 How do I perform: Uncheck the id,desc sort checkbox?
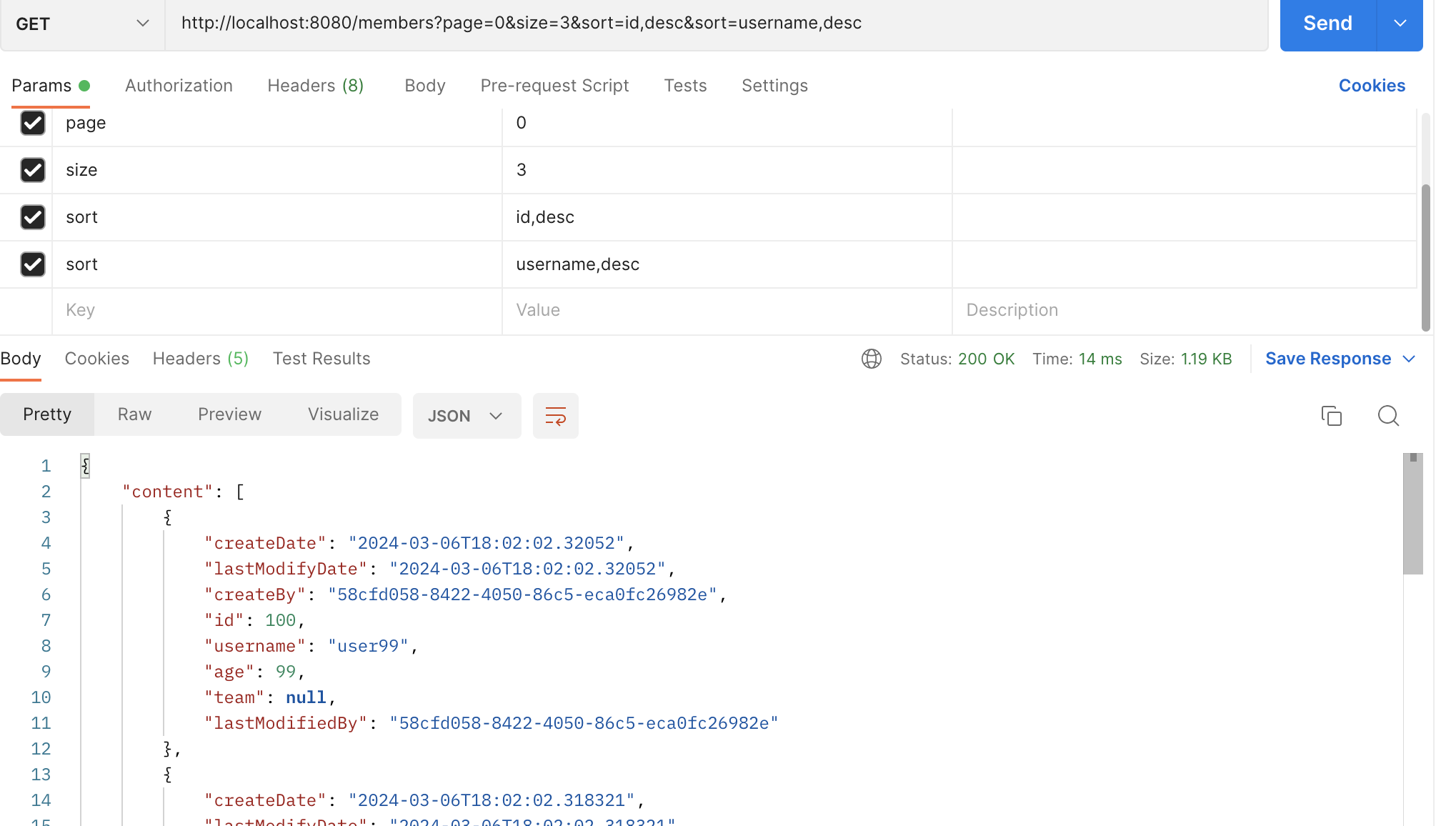coord(33,217)
